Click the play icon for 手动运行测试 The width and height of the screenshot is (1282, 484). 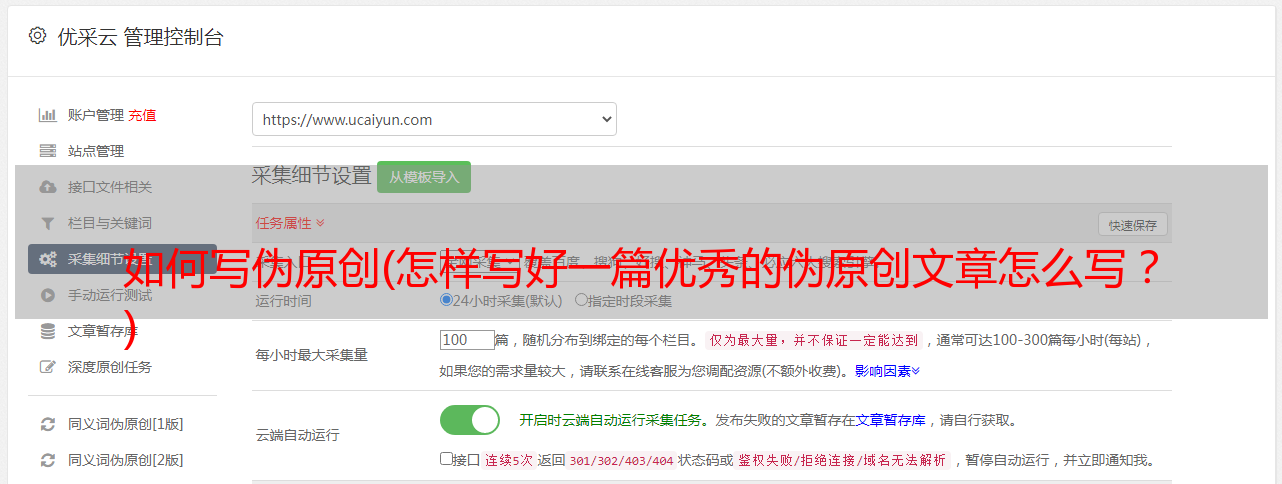click(47, 295)
